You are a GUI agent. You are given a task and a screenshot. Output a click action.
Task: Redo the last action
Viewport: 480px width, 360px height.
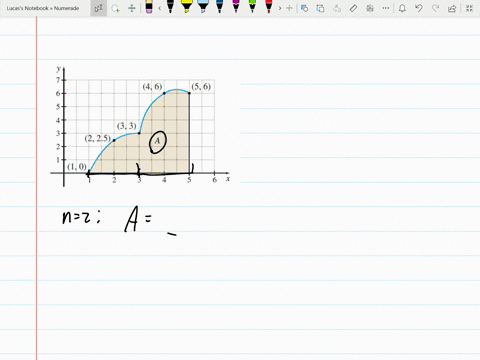(x=435, y=8)
